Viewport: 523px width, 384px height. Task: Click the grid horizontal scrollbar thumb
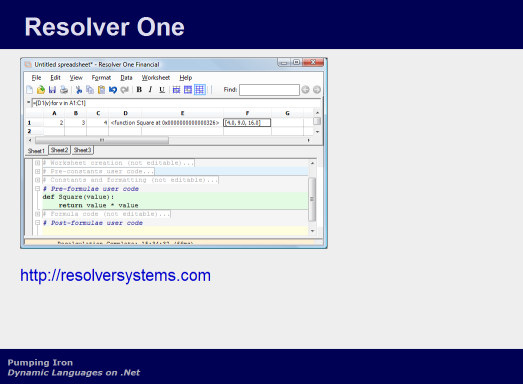click(x=102, y=140)
